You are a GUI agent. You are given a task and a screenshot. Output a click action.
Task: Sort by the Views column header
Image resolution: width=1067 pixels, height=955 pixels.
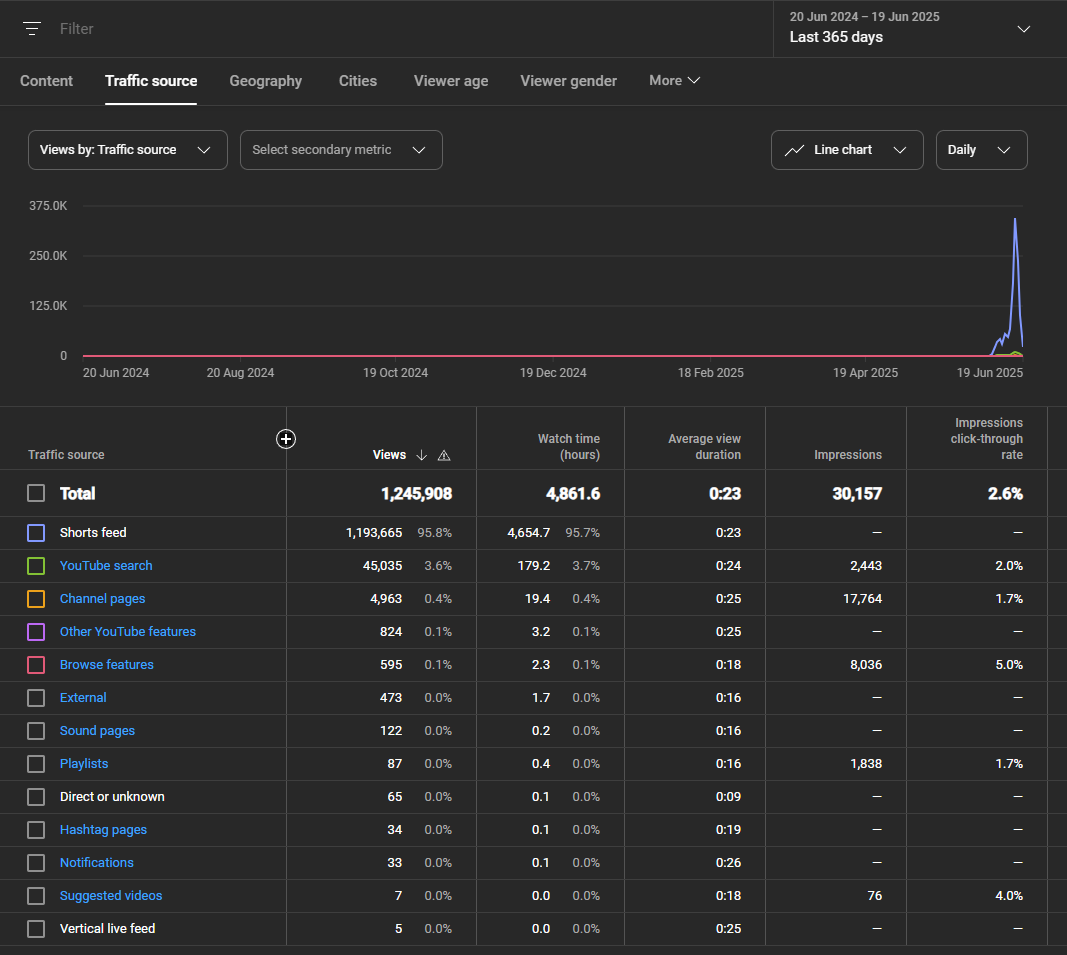[389, 455]
